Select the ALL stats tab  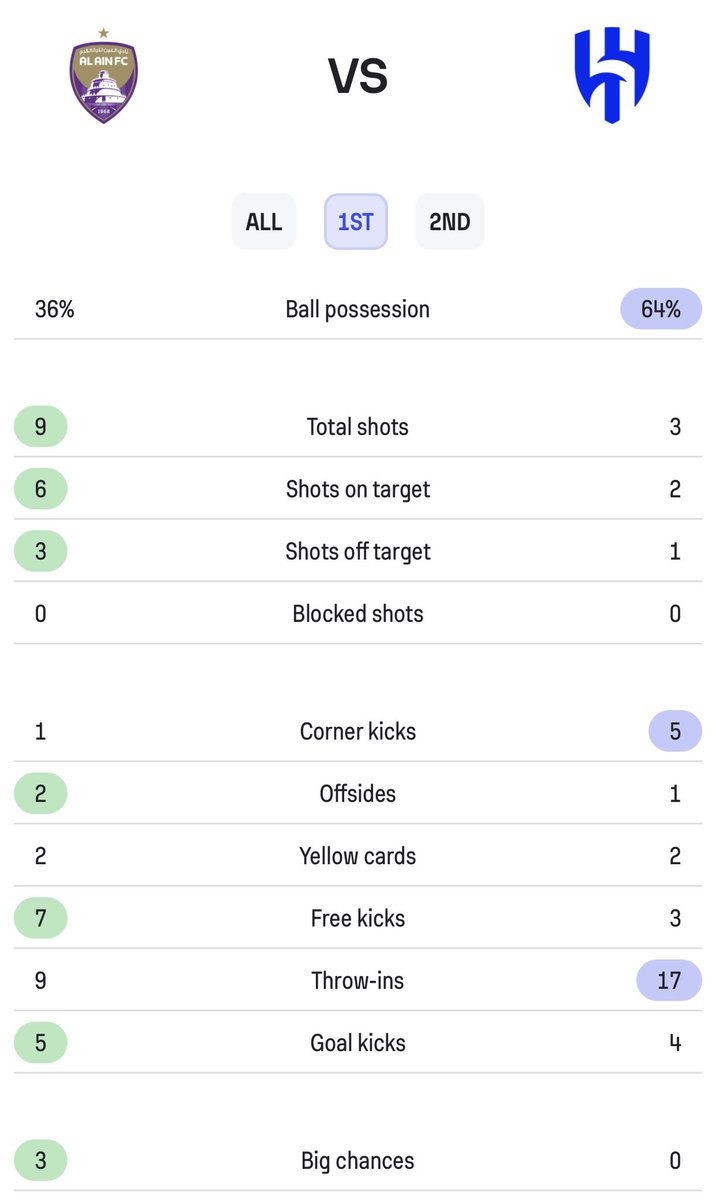(x=264, y=221)
